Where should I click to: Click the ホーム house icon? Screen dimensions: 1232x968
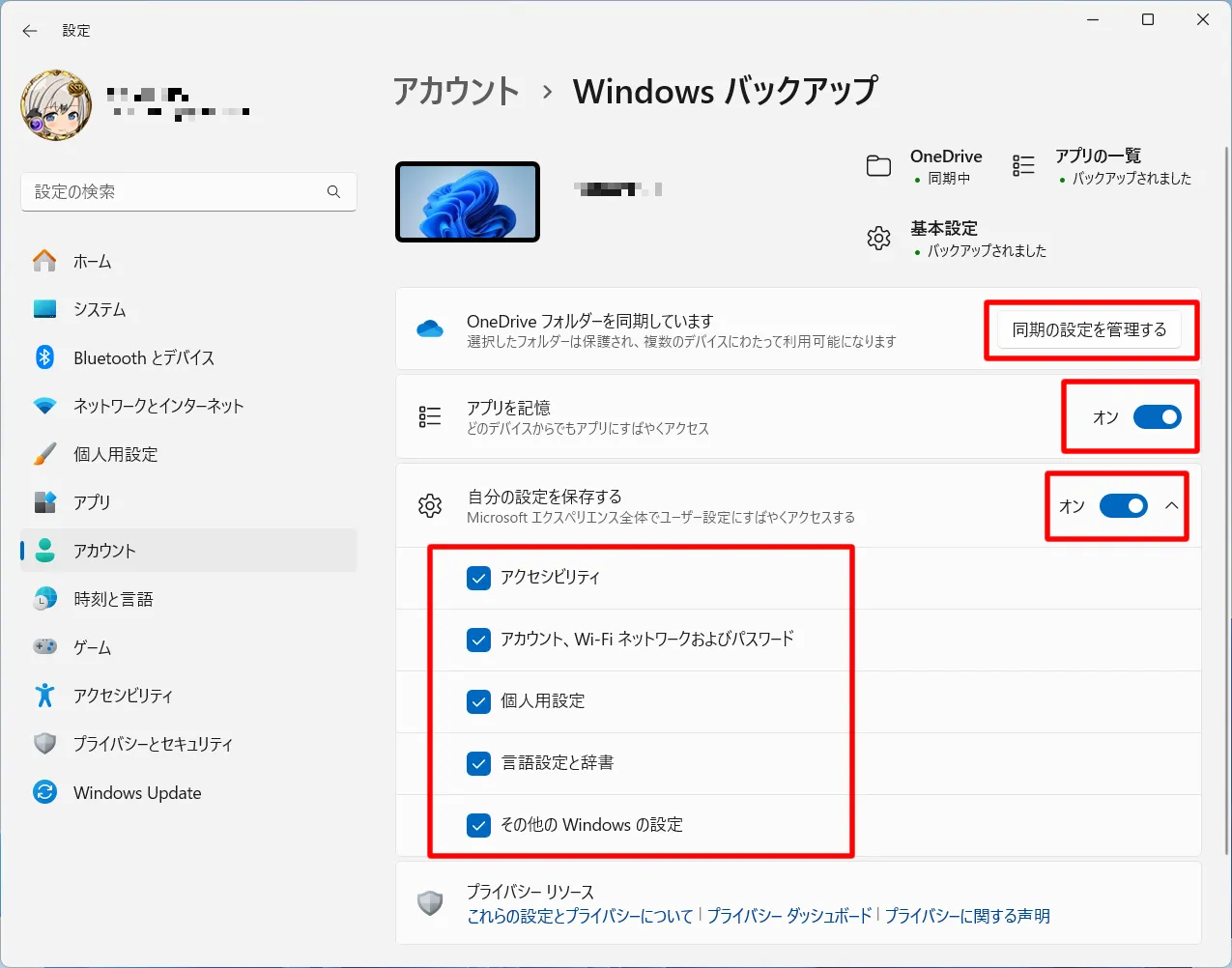(x=44, y=261)
